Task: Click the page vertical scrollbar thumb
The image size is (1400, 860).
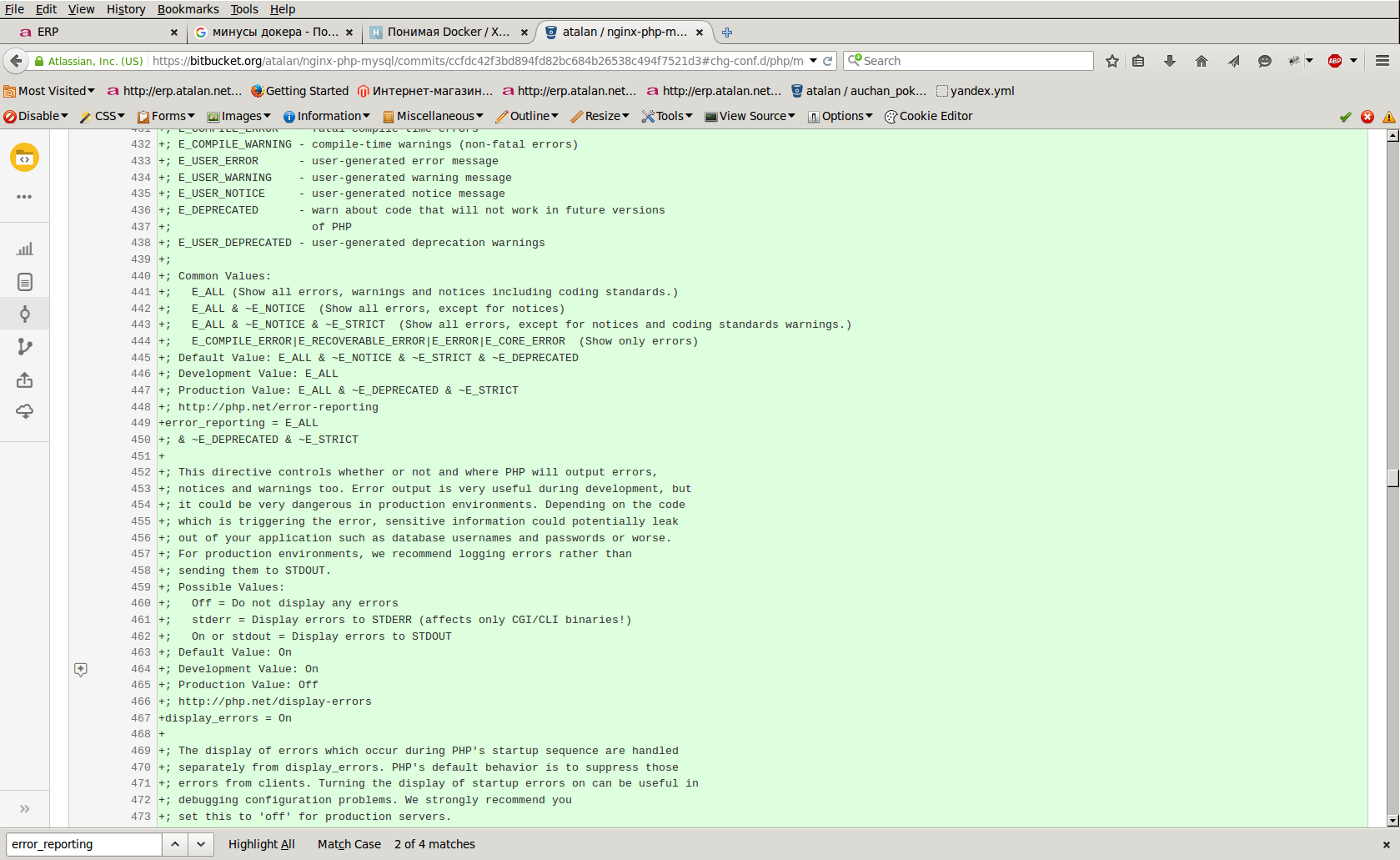Action: click(1392, 478)
